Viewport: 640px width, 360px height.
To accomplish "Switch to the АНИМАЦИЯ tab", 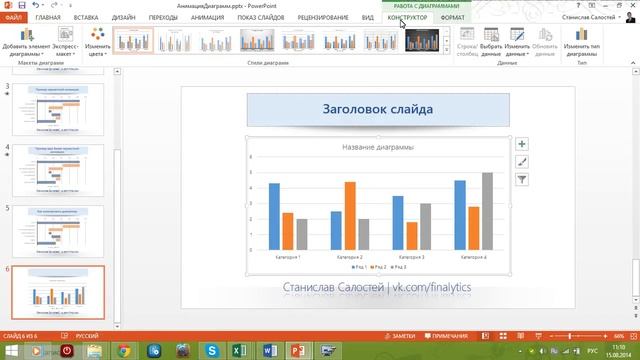I will 207,18.
